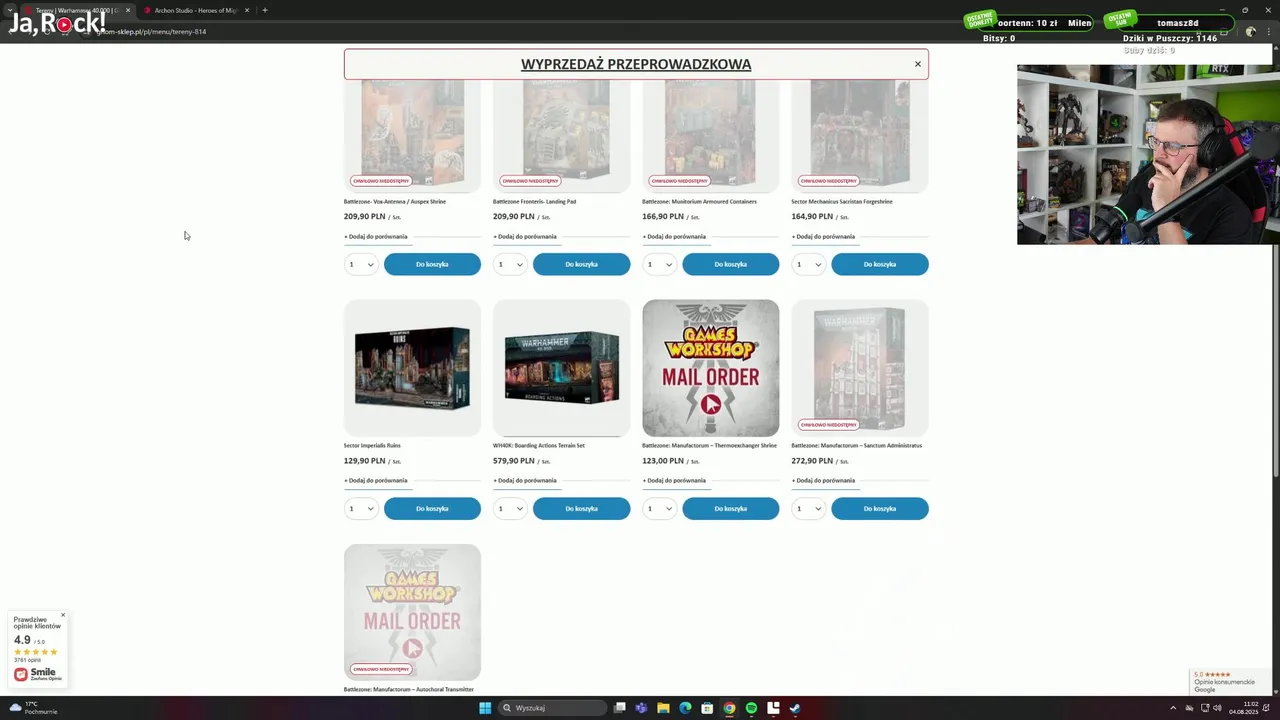This screenshot has height=720, width=1280.
Task: Open Spotify from the taskbar
Action: tap(751, 708)
